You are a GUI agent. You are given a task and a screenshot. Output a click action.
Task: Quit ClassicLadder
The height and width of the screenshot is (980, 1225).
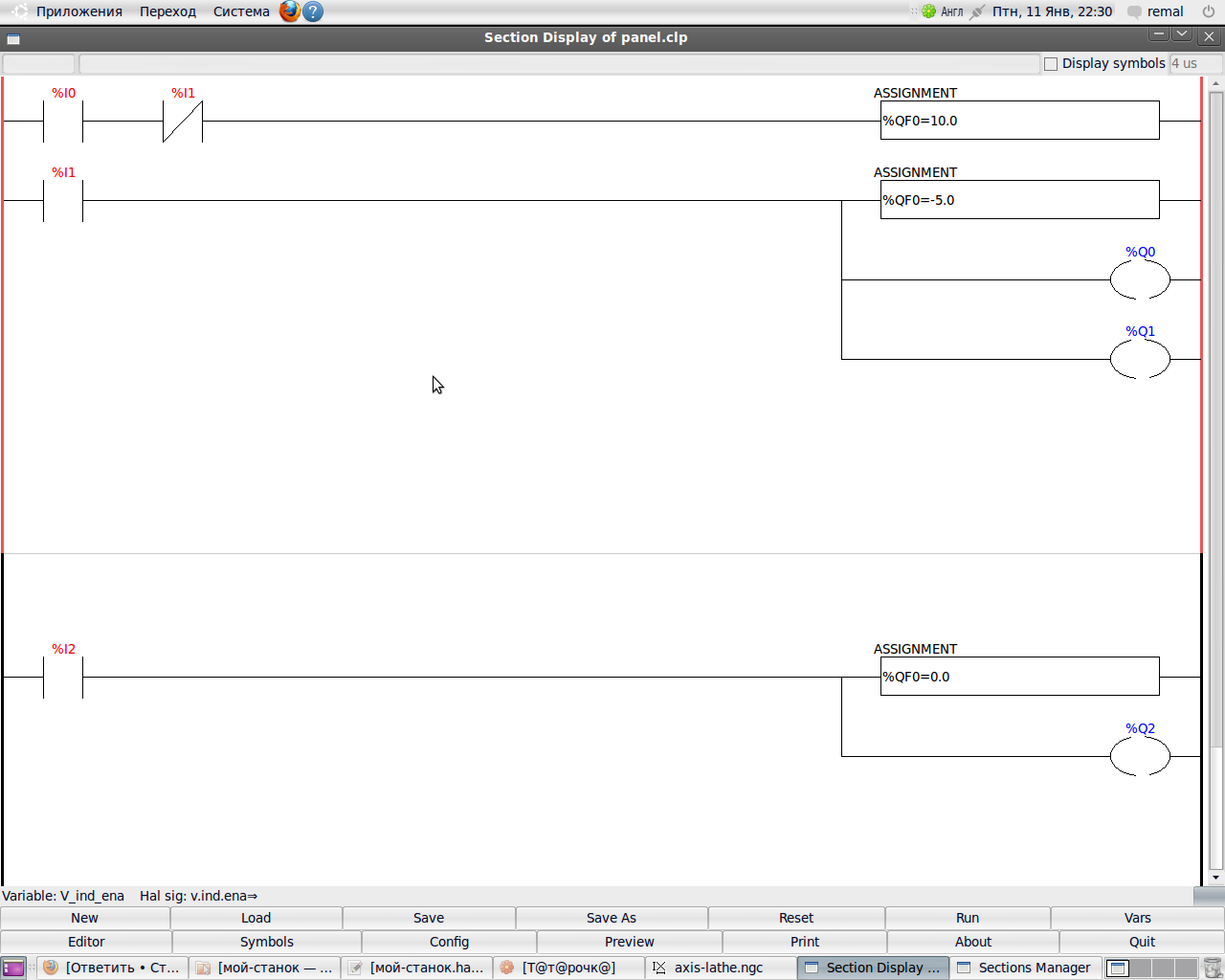1142,942
